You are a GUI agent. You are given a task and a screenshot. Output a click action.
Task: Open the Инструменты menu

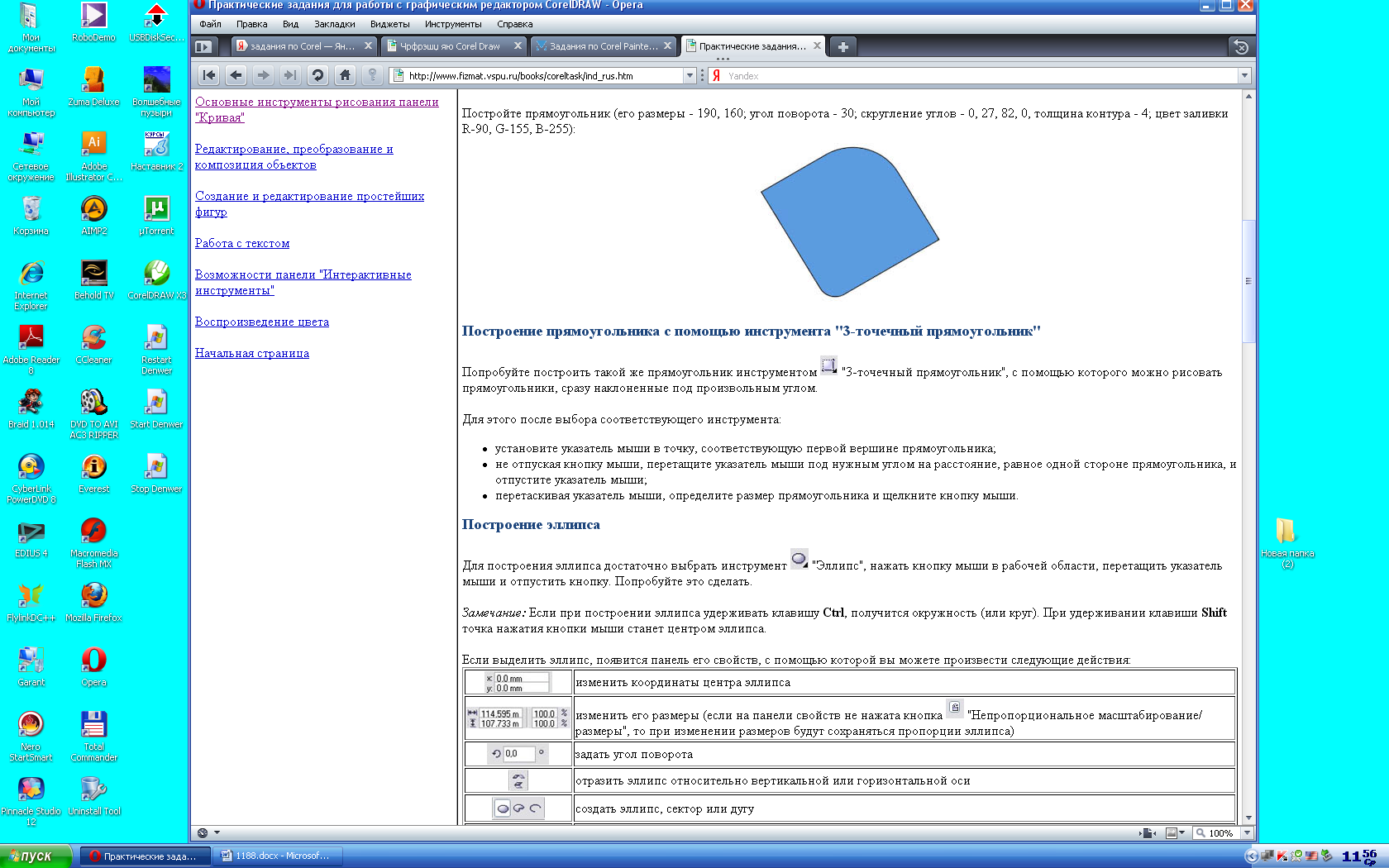(x=453, y=24)
